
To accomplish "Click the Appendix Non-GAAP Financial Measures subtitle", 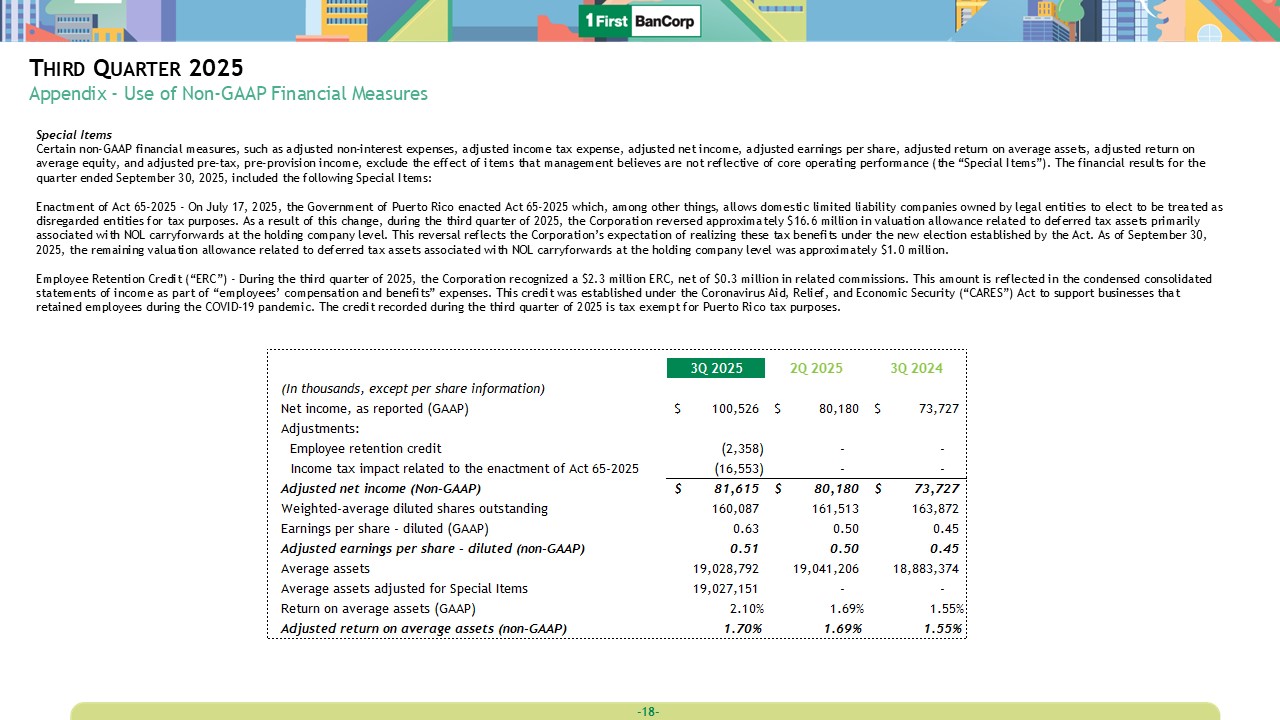I will tap(228, 94).
